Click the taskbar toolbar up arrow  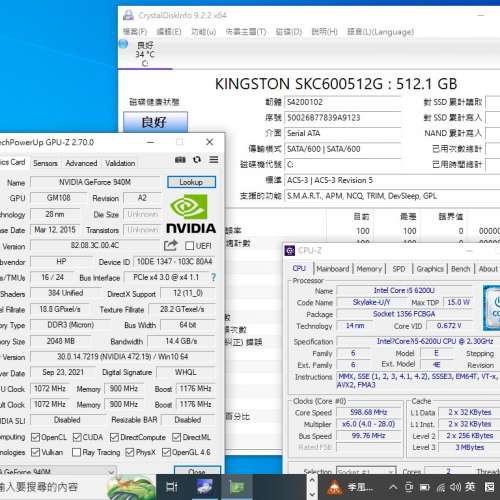coord(312,480)
